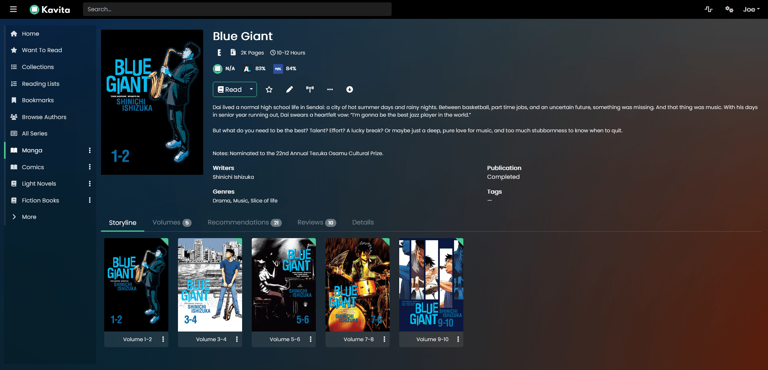Open Volume 7-8 cover thumbnail
Screen dimensions: 768x370
point(358,285)
